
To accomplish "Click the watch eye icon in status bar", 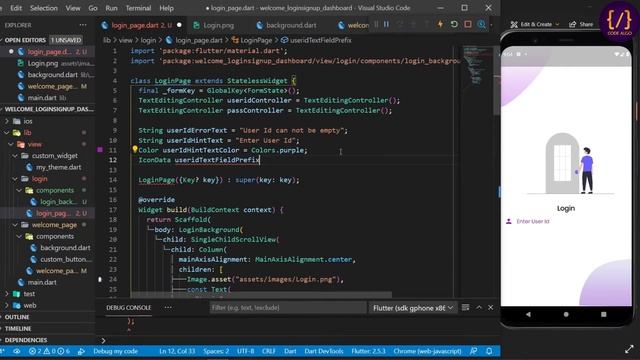I will [17, 351].
